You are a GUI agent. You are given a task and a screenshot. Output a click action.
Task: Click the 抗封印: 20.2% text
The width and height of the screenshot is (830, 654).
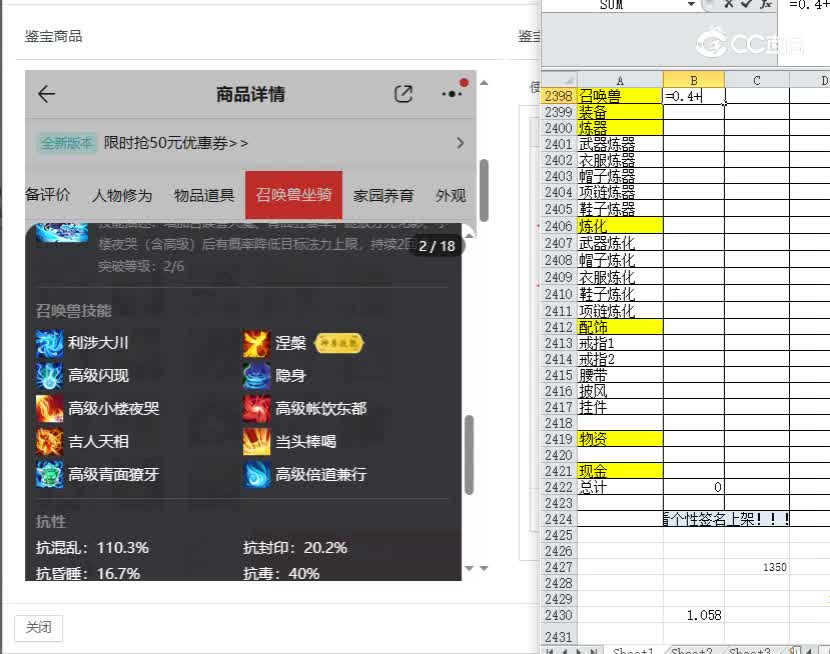coord(295,548)
